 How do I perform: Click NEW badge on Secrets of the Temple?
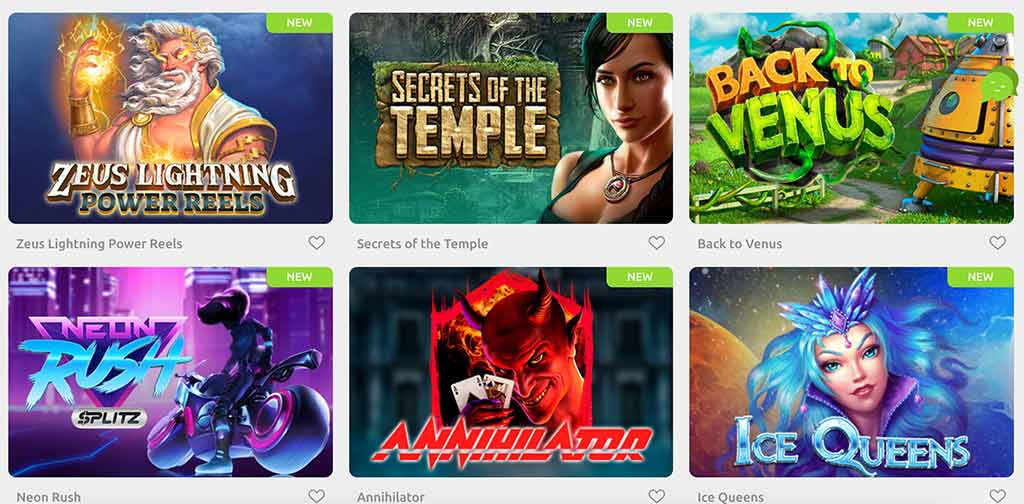[x=640, y=23]
